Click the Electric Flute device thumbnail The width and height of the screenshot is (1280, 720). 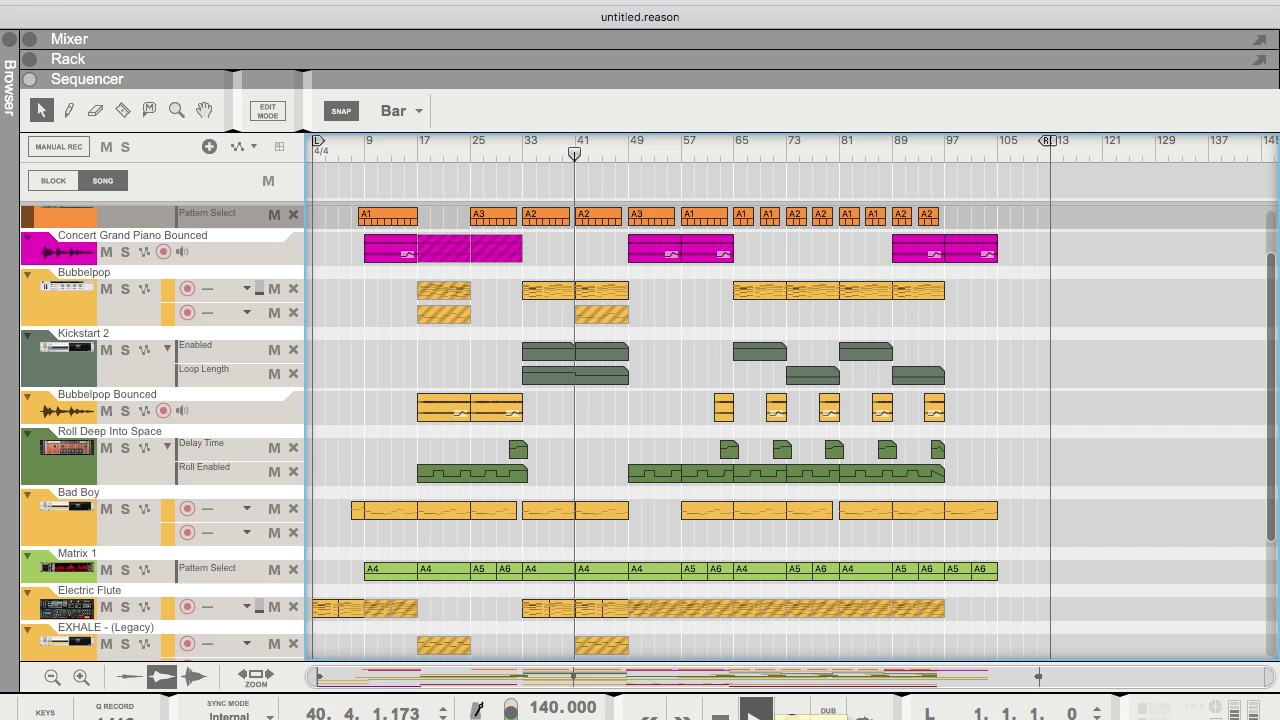(x=66, y=608)
